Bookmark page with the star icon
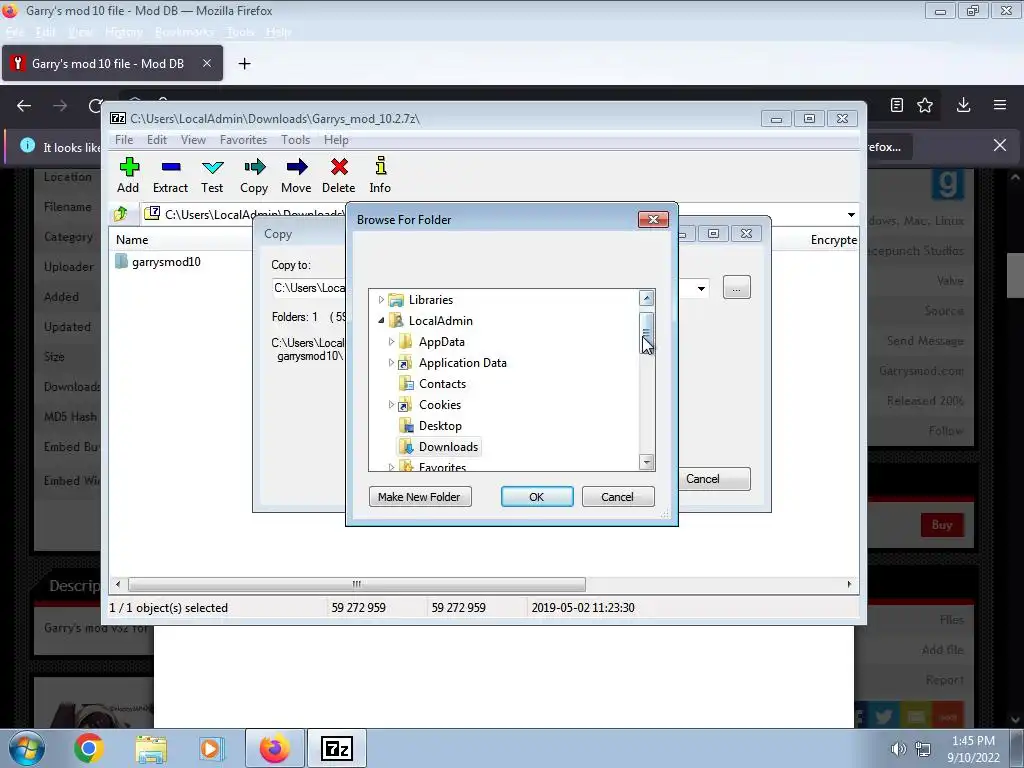 click(x=925, y=105)
